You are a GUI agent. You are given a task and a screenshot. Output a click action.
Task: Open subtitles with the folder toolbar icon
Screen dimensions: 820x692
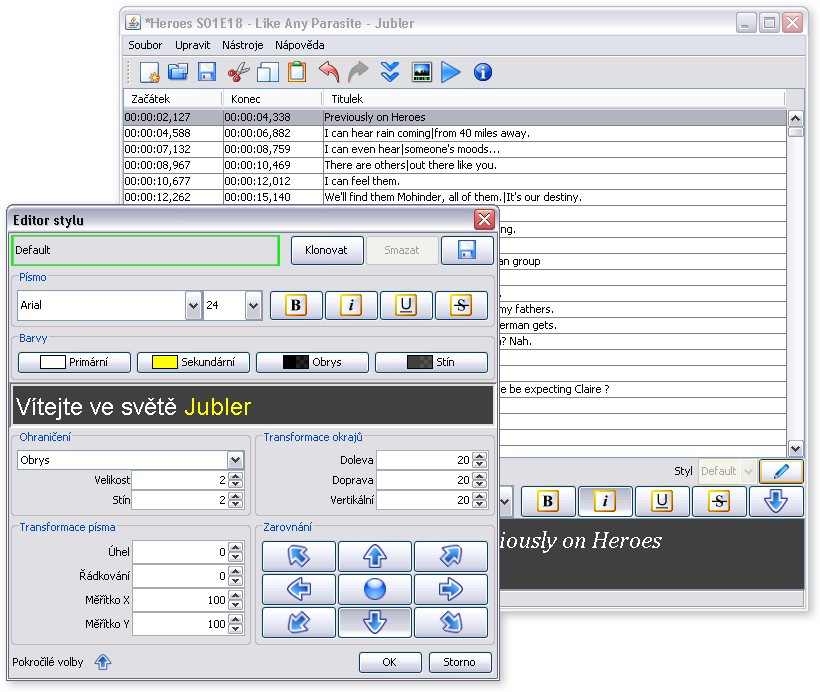[178, 72]
